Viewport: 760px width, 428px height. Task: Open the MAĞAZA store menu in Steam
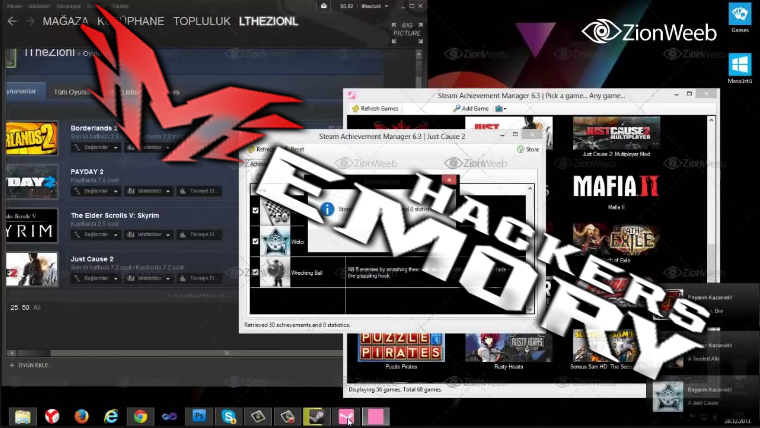coord(65,21)
